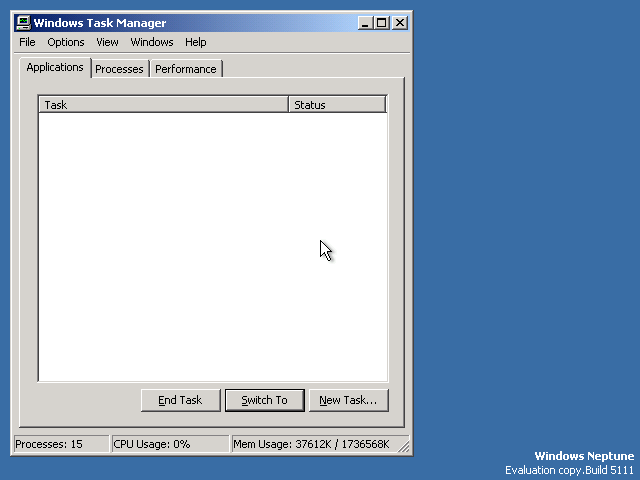
Task: Sort by the Status column header
Action: click(x=337, y=105)
